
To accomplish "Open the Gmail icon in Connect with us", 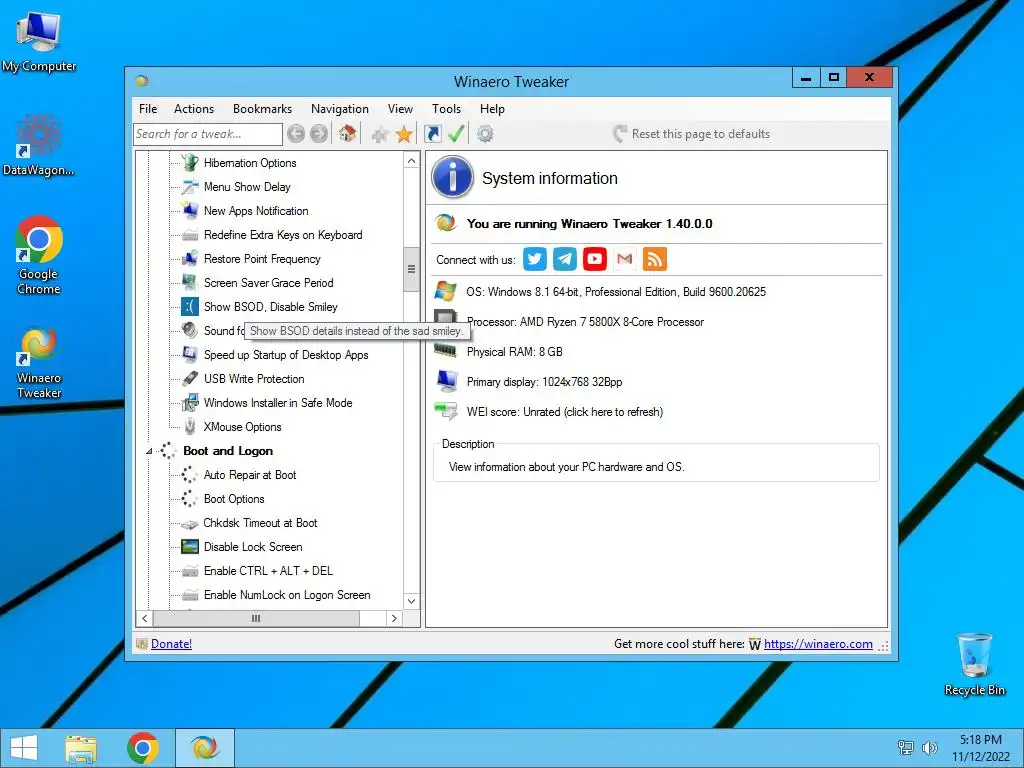I will point(625,259).
